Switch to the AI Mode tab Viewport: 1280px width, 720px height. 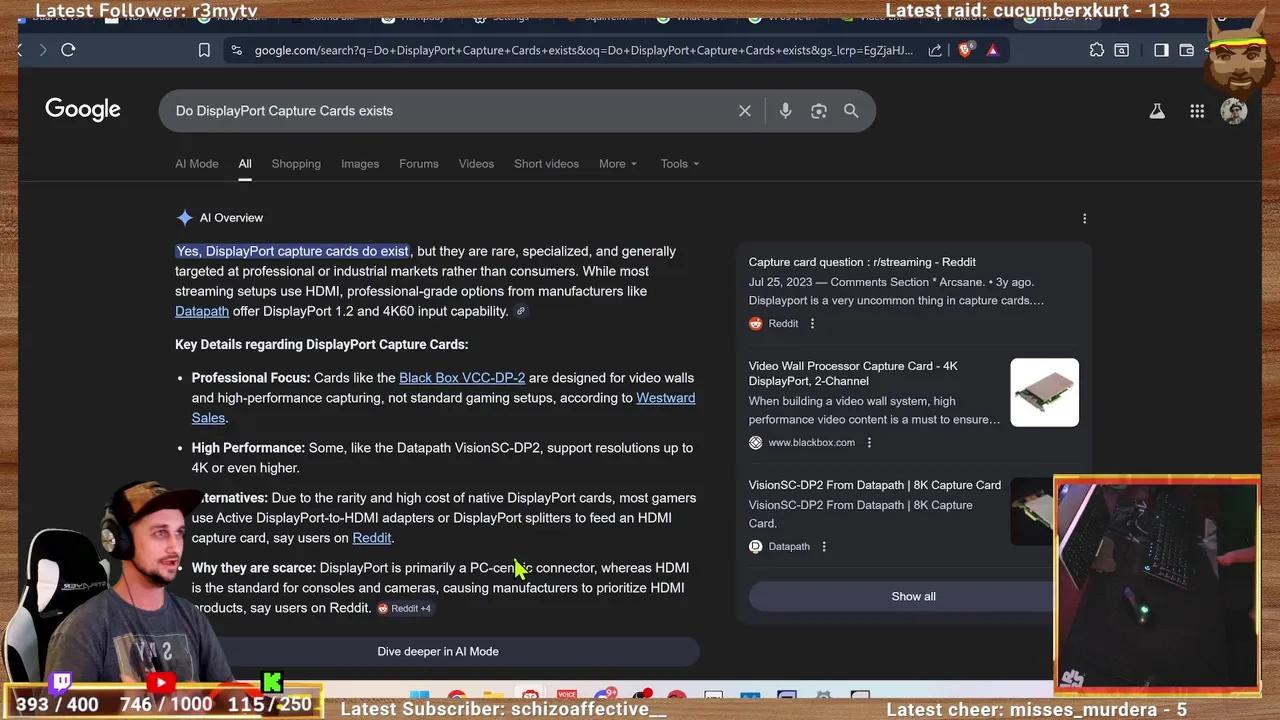(197, 164)
